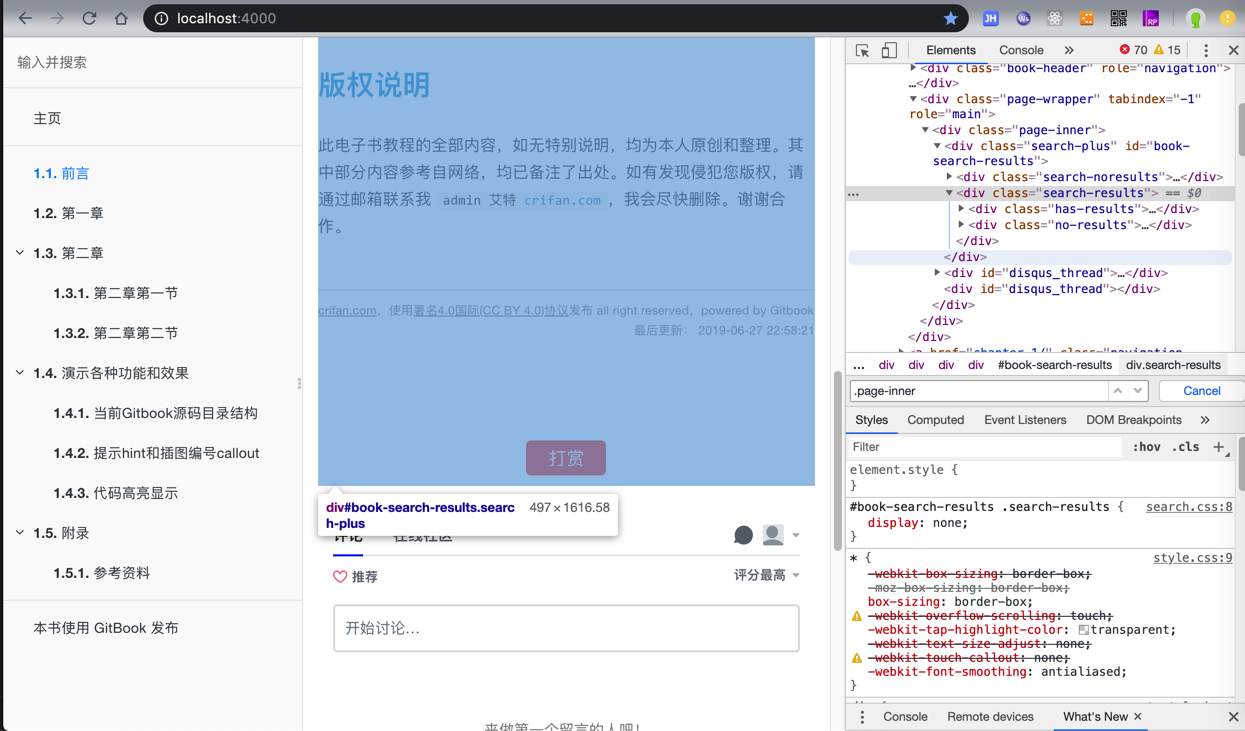This screenshot has height=731, width=1245.
Task: Open the Disqus user avatar dropdown
Action: click(x=781, y=535)
